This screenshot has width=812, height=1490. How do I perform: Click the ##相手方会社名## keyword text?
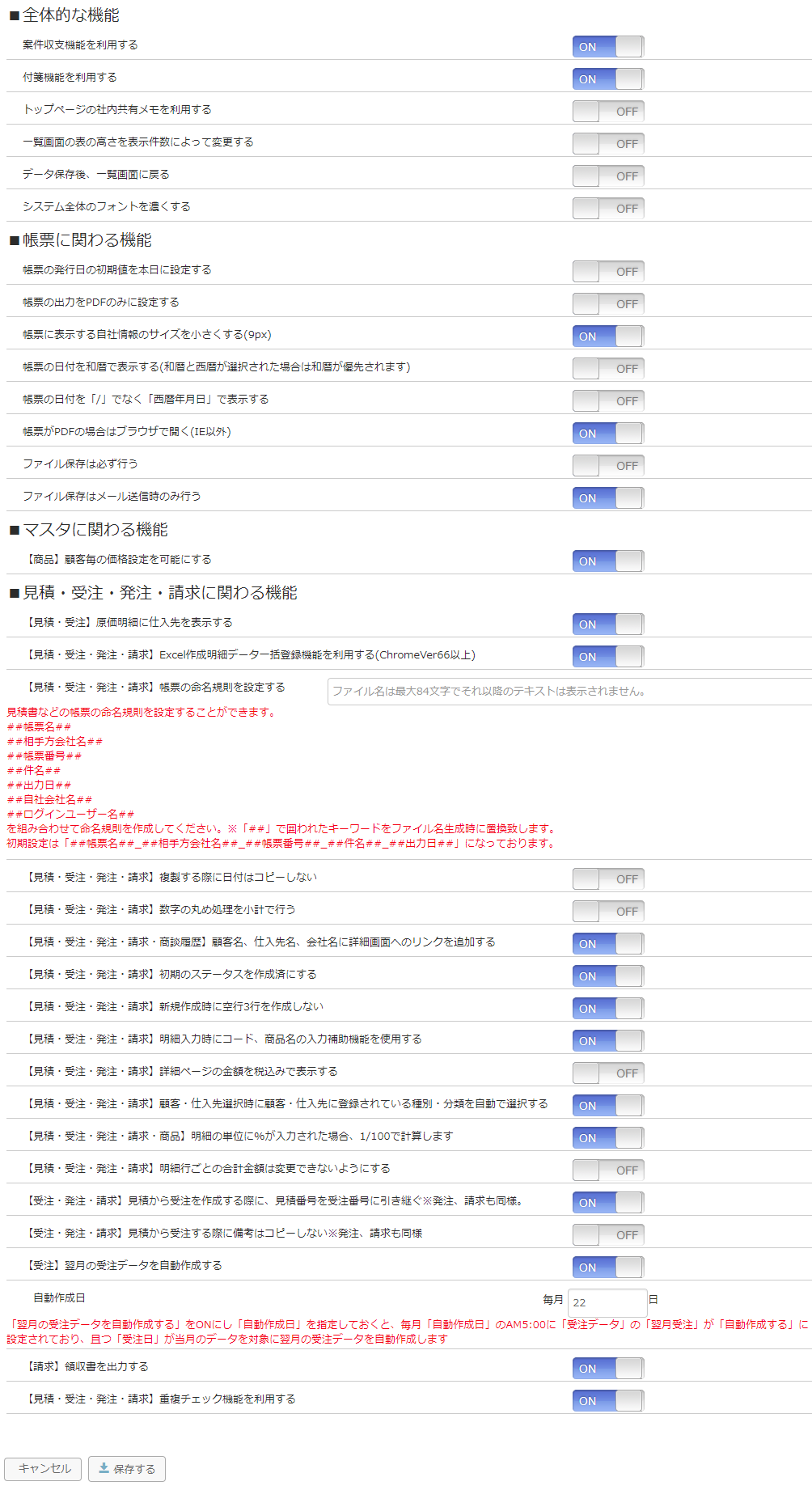coord(55,742)
